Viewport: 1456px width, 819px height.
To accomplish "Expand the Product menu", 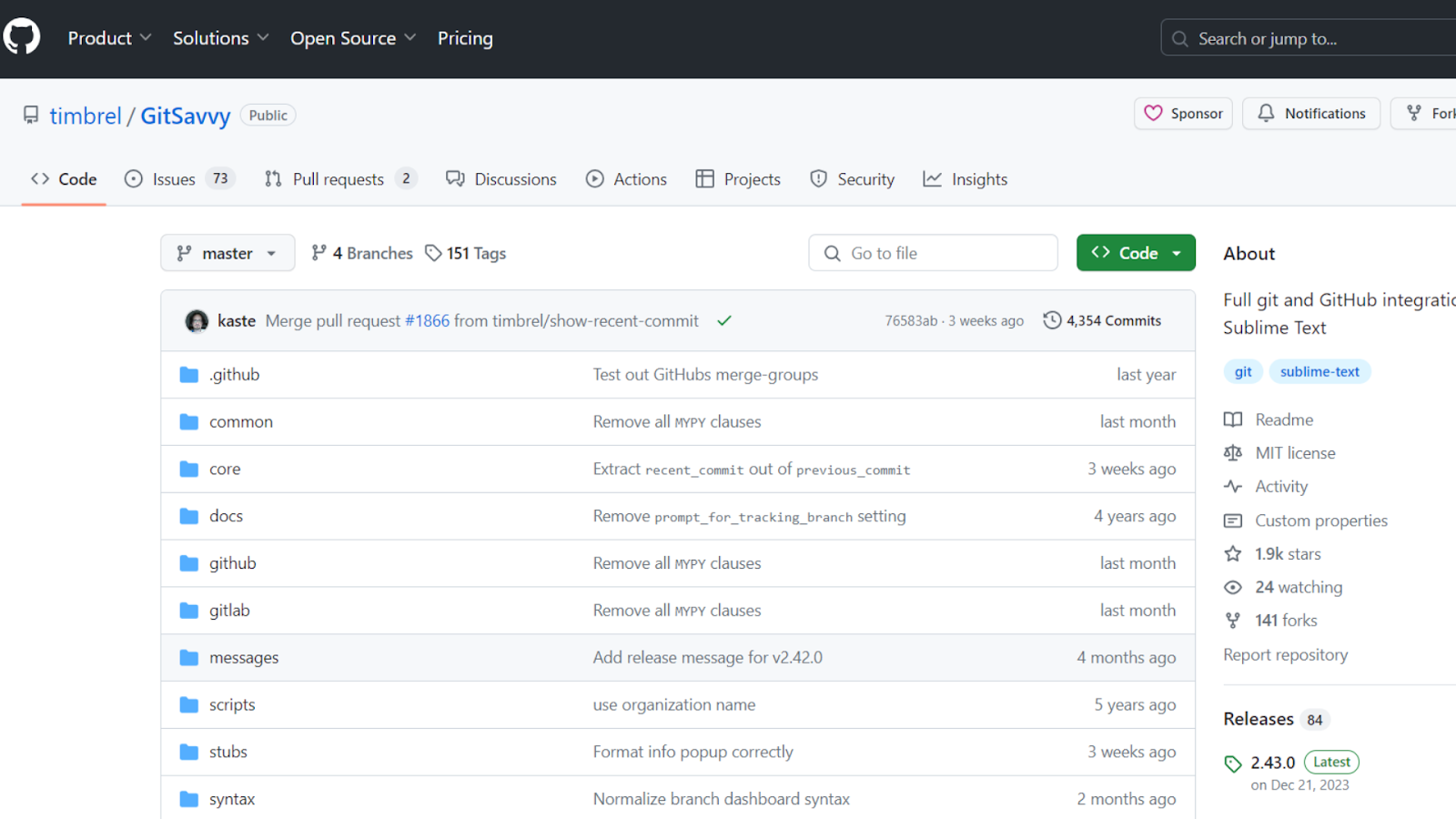I will coord(109,38).
